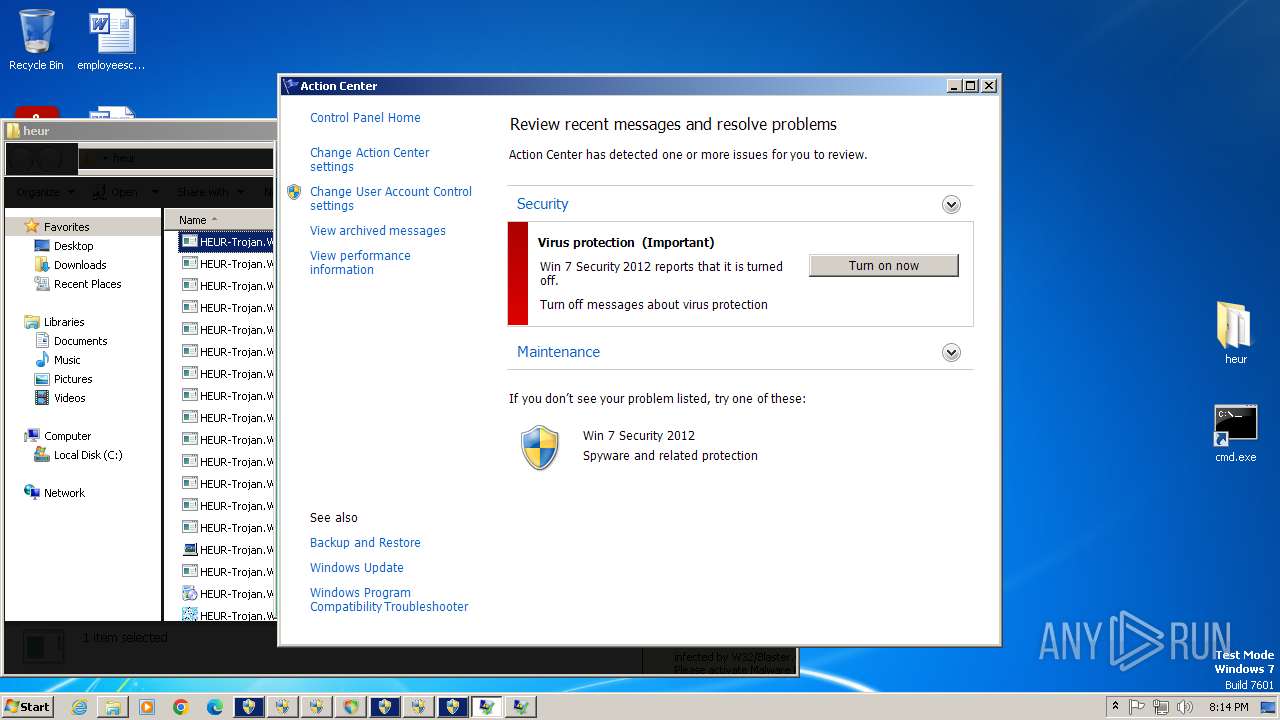This screenshot has width=1280, height=720.
Task: Go to Control Panel Home
Action: [365, 117]
